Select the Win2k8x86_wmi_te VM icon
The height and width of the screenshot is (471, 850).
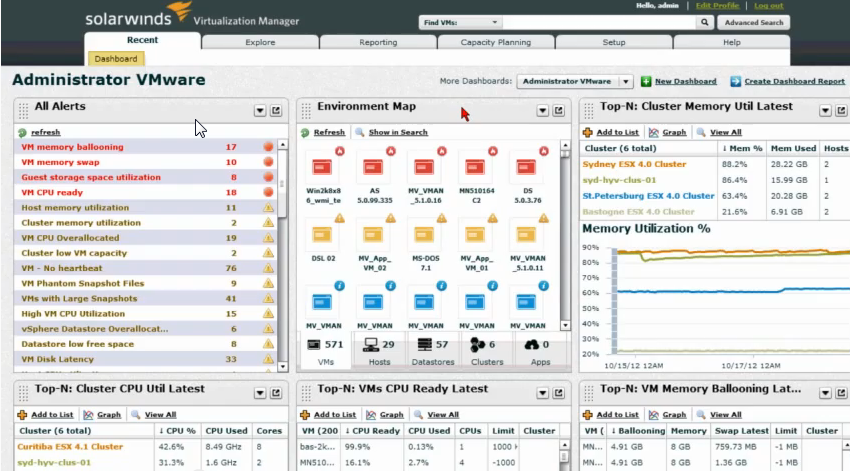(x=322, y=167)
